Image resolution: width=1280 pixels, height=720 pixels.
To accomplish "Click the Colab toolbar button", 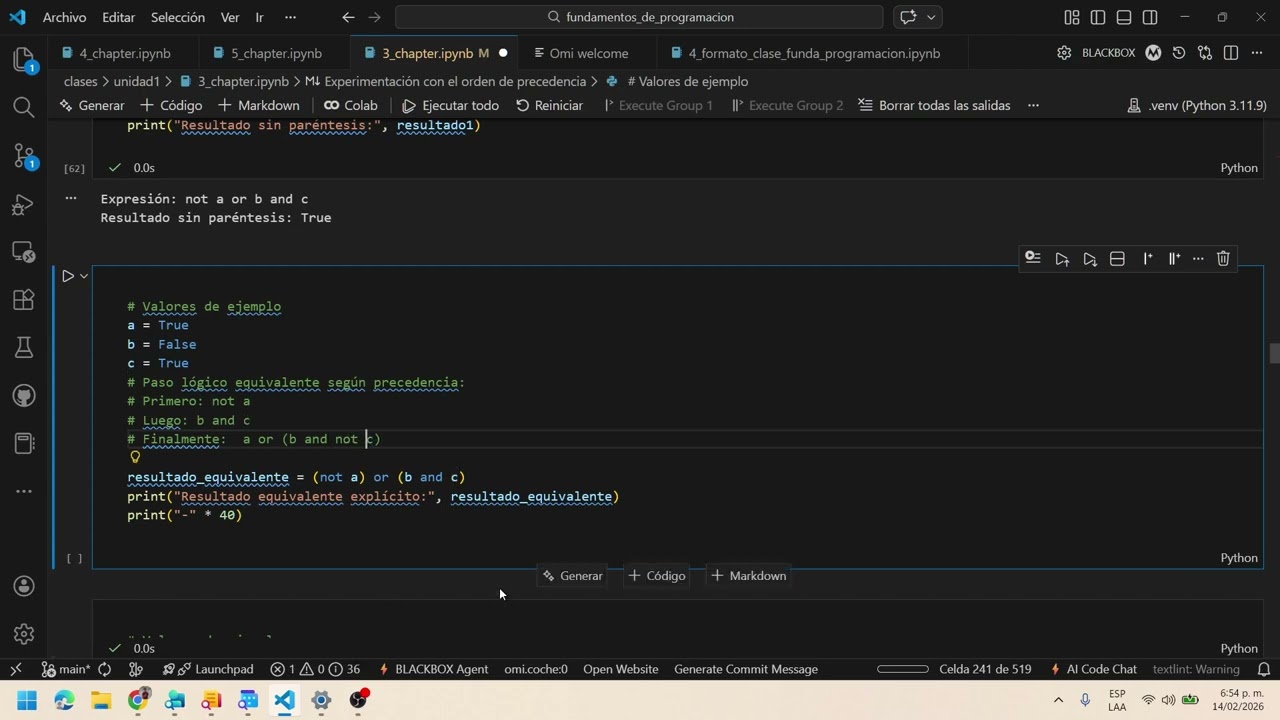I will point(351,105).
